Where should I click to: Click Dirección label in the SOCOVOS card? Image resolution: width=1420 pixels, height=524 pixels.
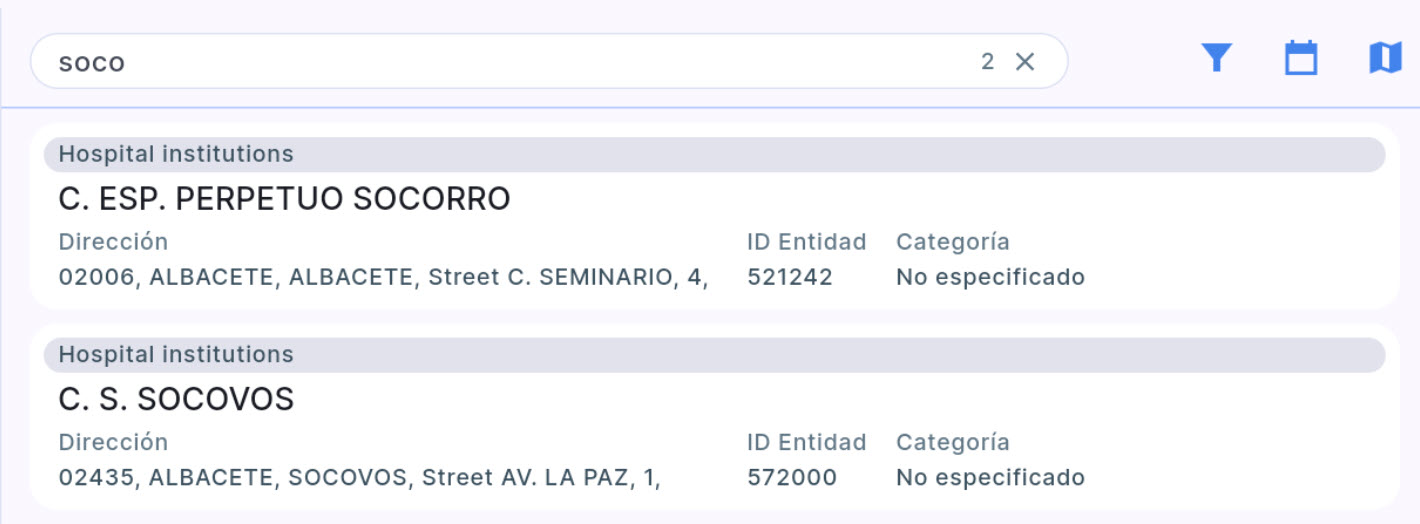tap(113, 442)
